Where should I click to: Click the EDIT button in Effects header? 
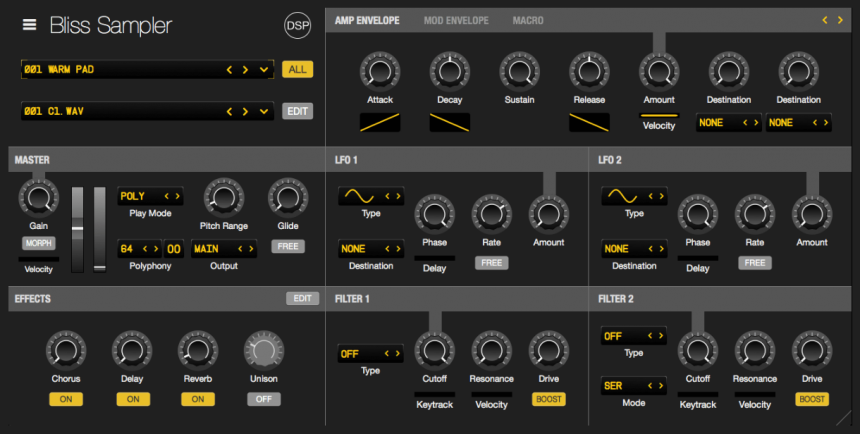(301, 298)
